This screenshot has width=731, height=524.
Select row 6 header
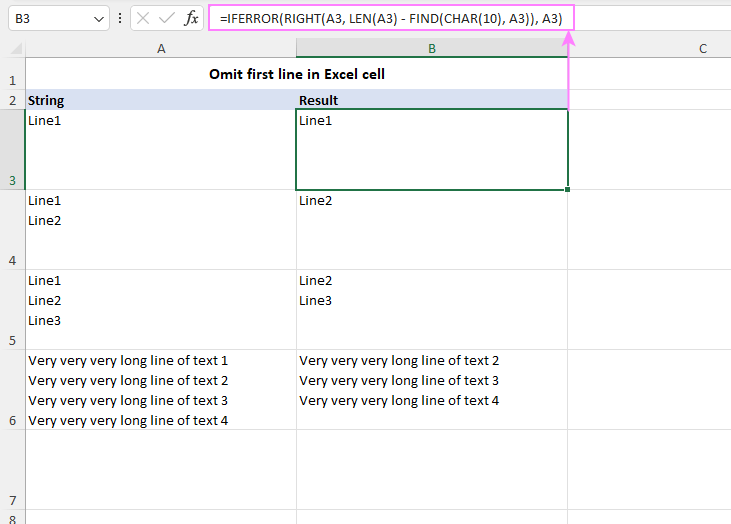13,390
